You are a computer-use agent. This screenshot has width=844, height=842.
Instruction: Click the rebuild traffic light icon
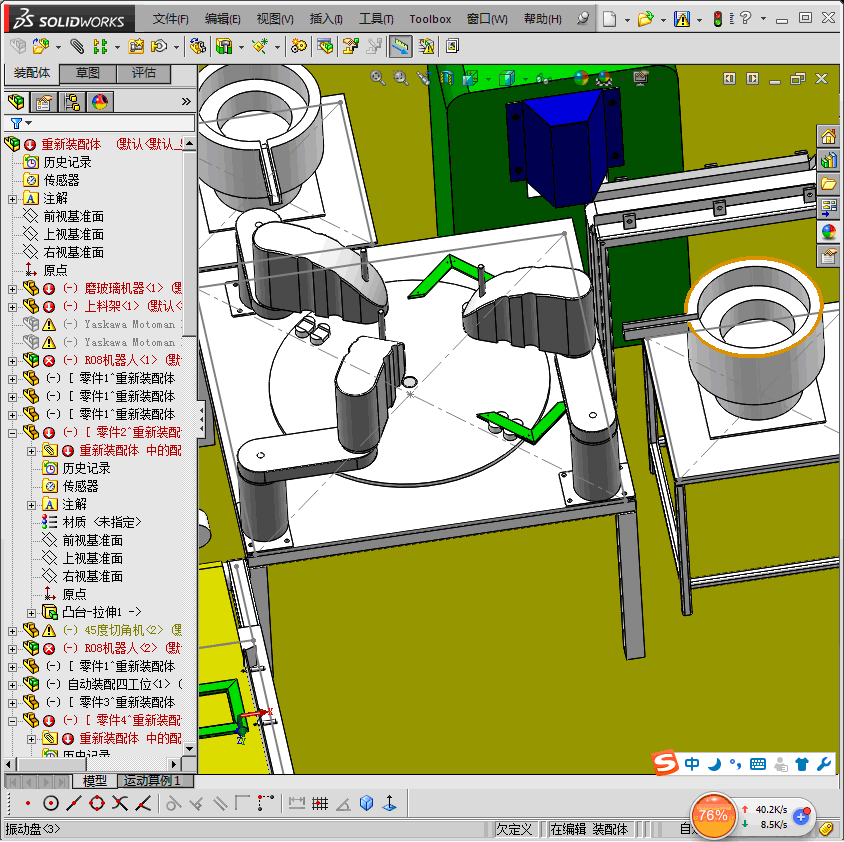718,19
